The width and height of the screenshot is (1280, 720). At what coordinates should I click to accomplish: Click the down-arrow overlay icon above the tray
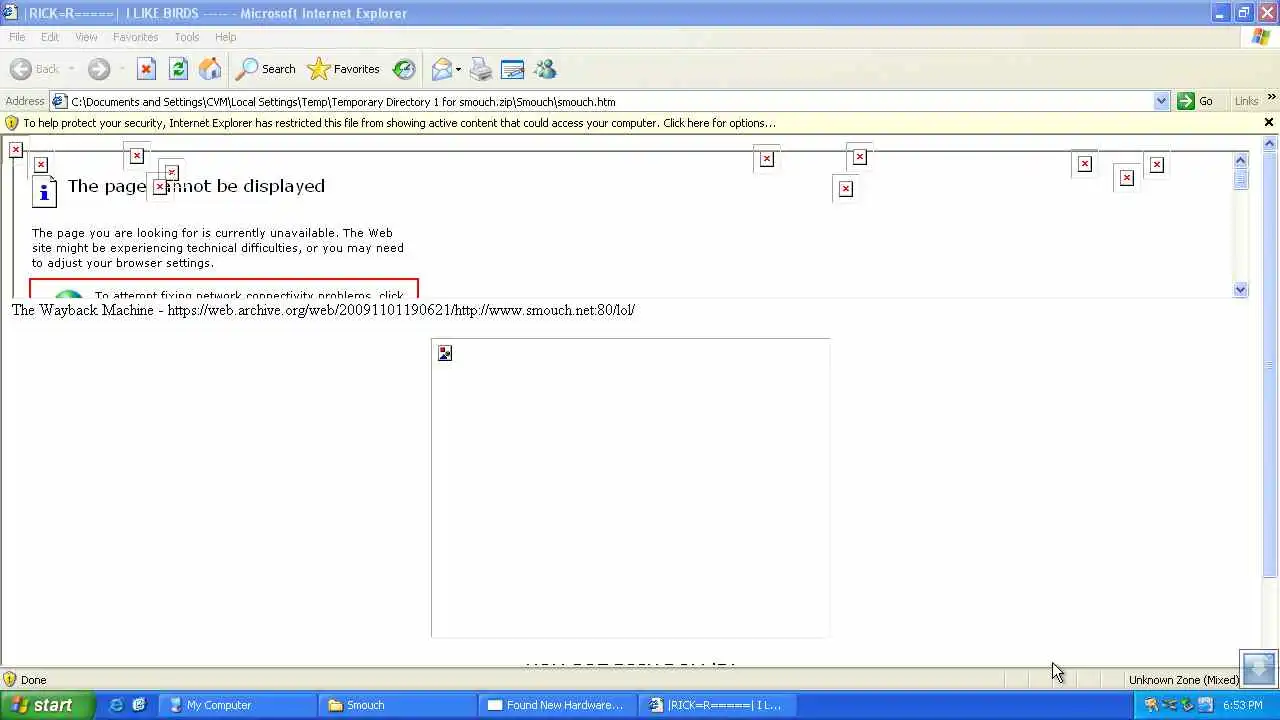(1259, 667)
